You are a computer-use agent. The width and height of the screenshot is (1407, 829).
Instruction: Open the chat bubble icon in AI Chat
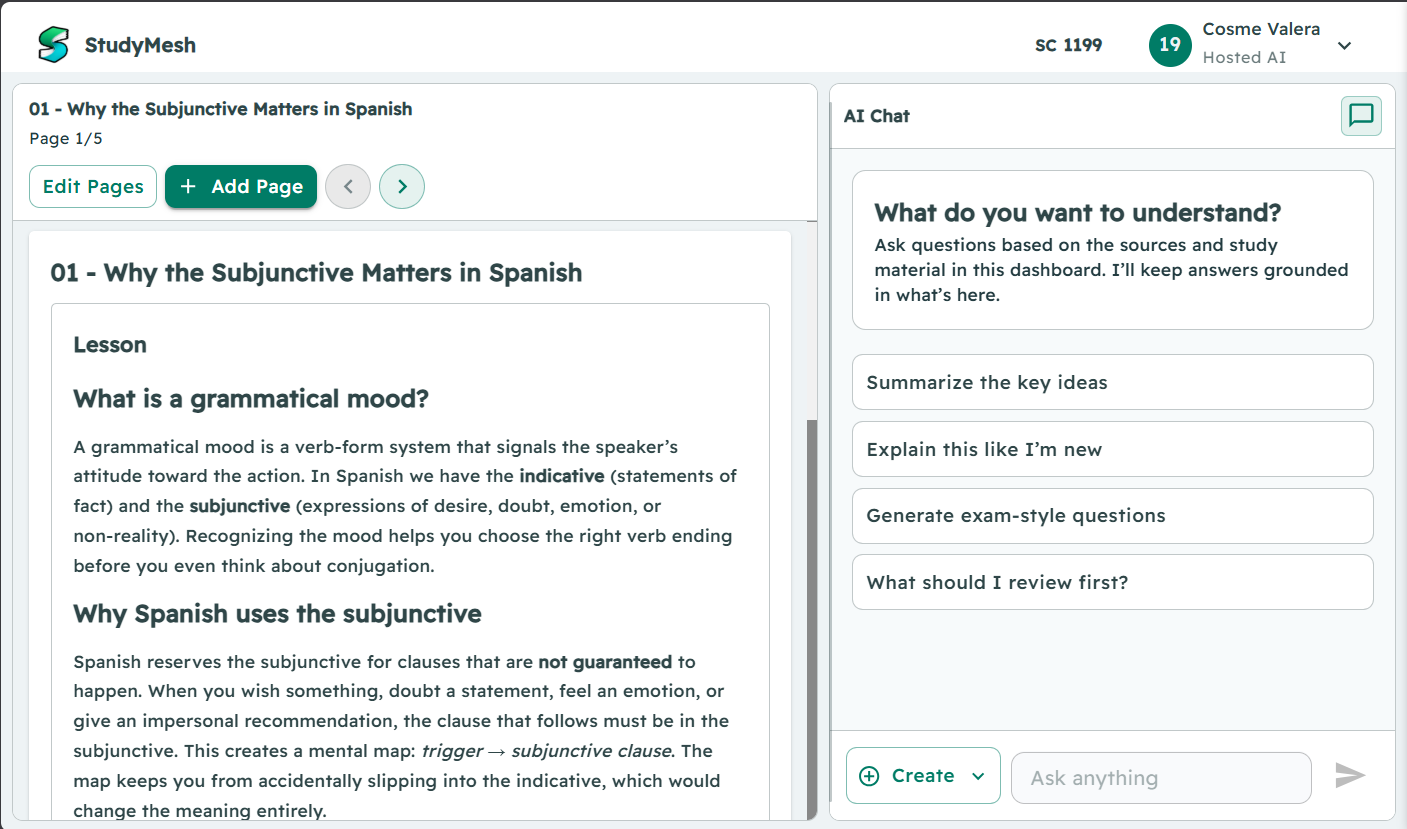pos(1361,116)
